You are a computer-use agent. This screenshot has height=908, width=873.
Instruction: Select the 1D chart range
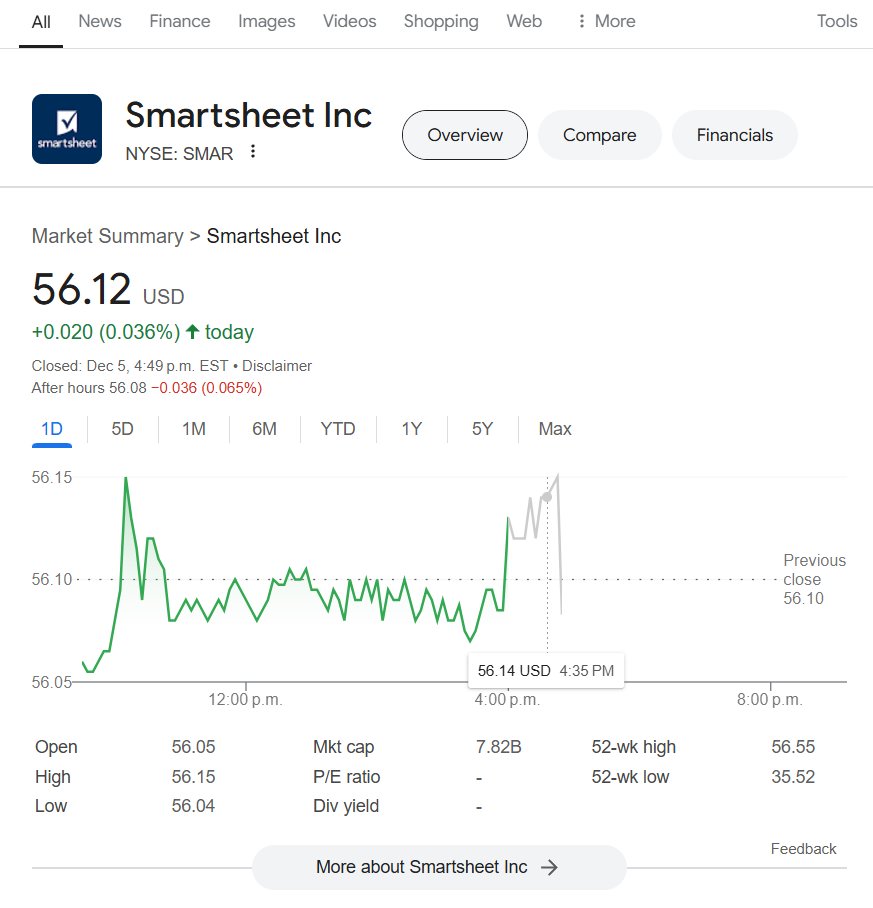coord(52,429)
